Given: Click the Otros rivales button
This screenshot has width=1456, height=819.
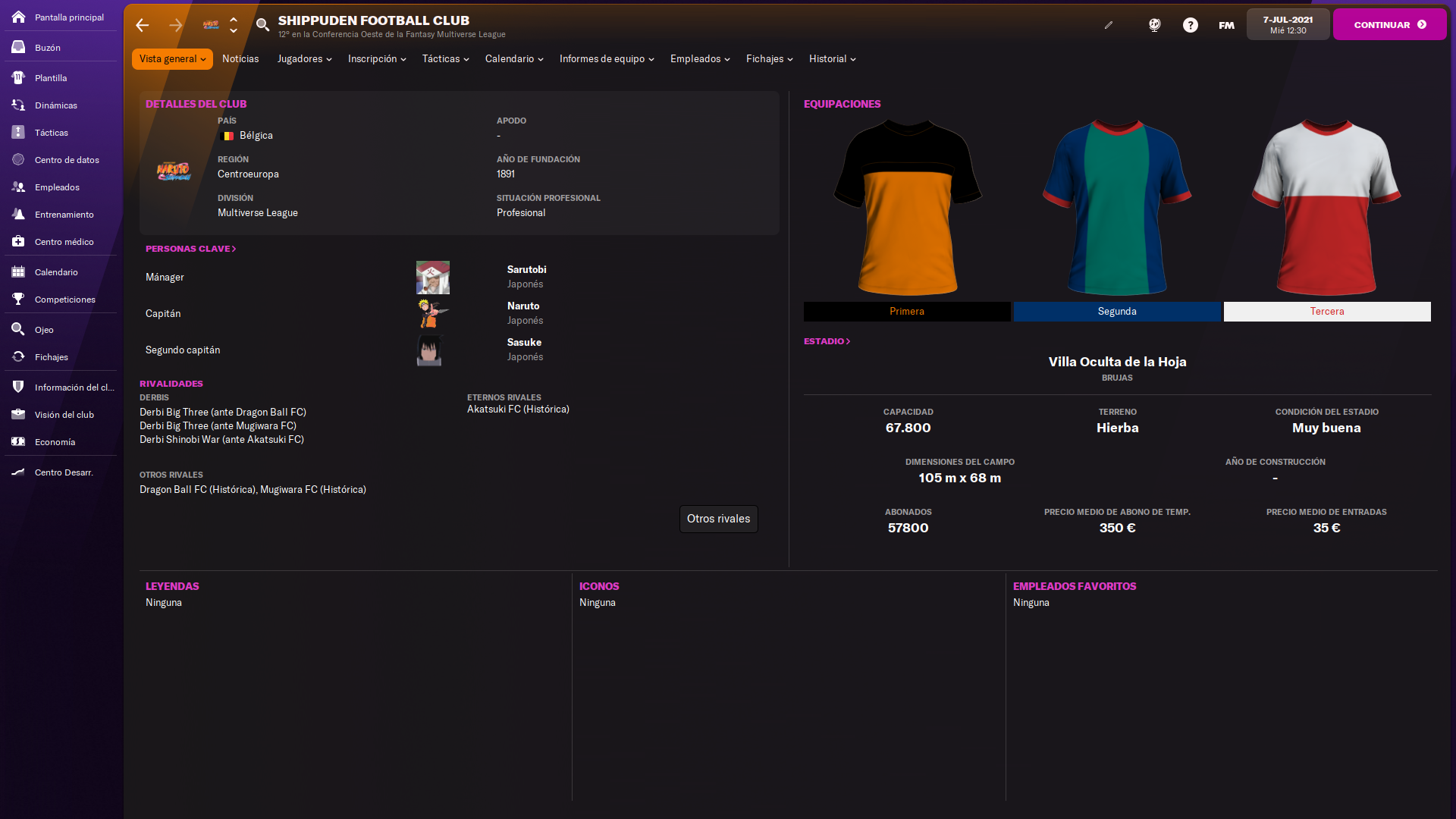Looking at the screenshot, I should click(718, 519).
